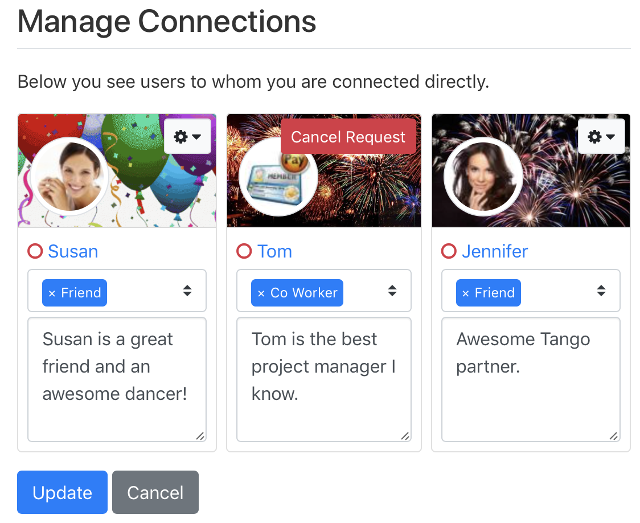Remove the Friend tag from Jennifer
Viewport: 640px width, 523px height.
[x=466, y=293]
